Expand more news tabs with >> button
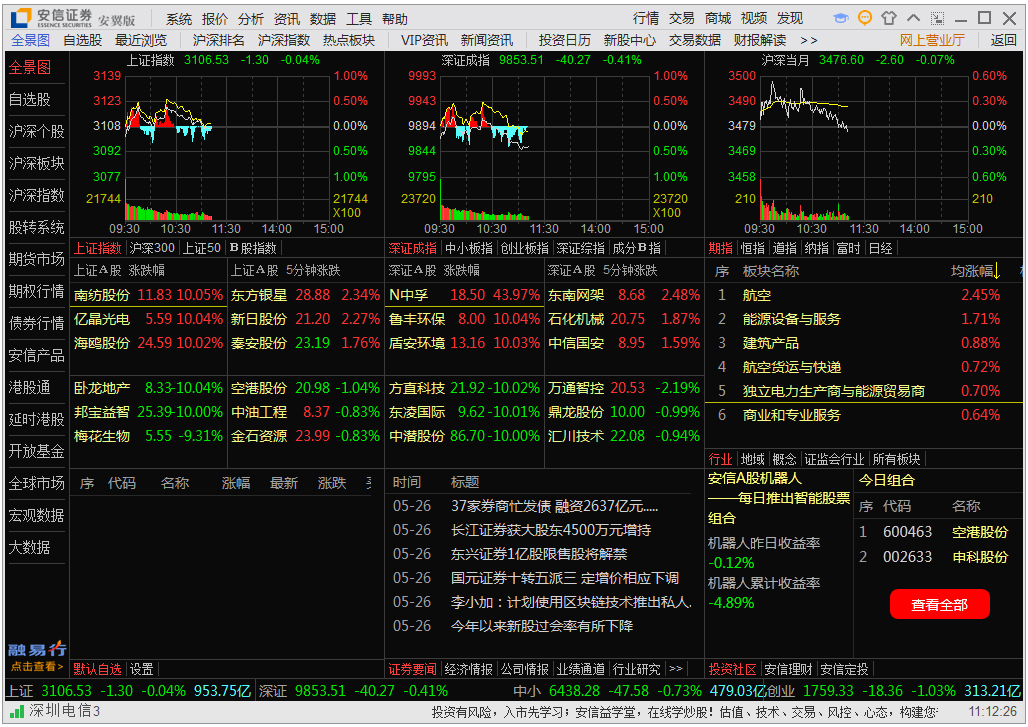Image resolution: width=1028 pixels, height=727 pixels. tap(675, 669)
